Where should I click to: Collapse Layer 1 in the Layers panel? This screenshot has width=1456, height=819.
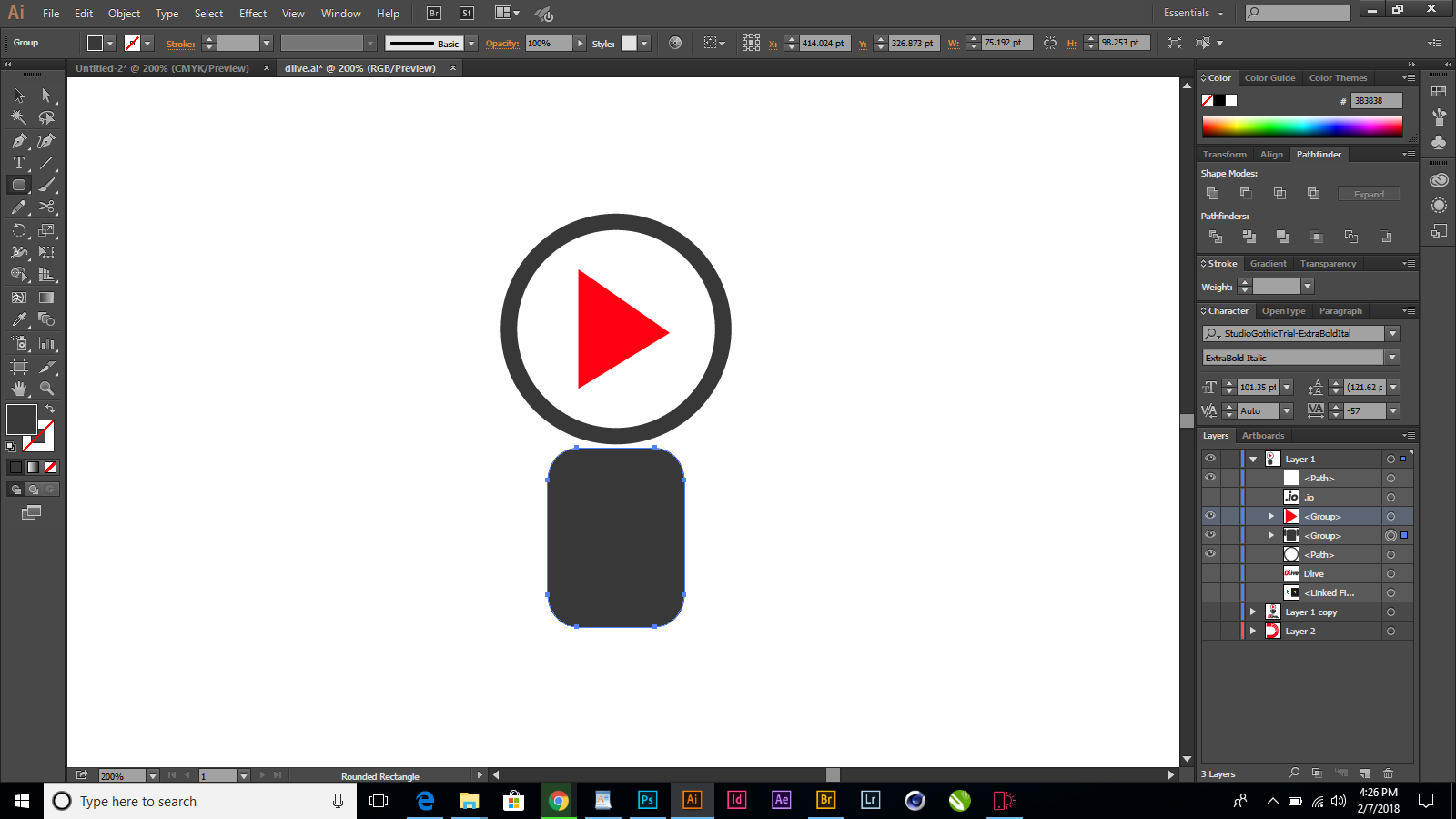pyautogui.click(x=1254, y=459)
